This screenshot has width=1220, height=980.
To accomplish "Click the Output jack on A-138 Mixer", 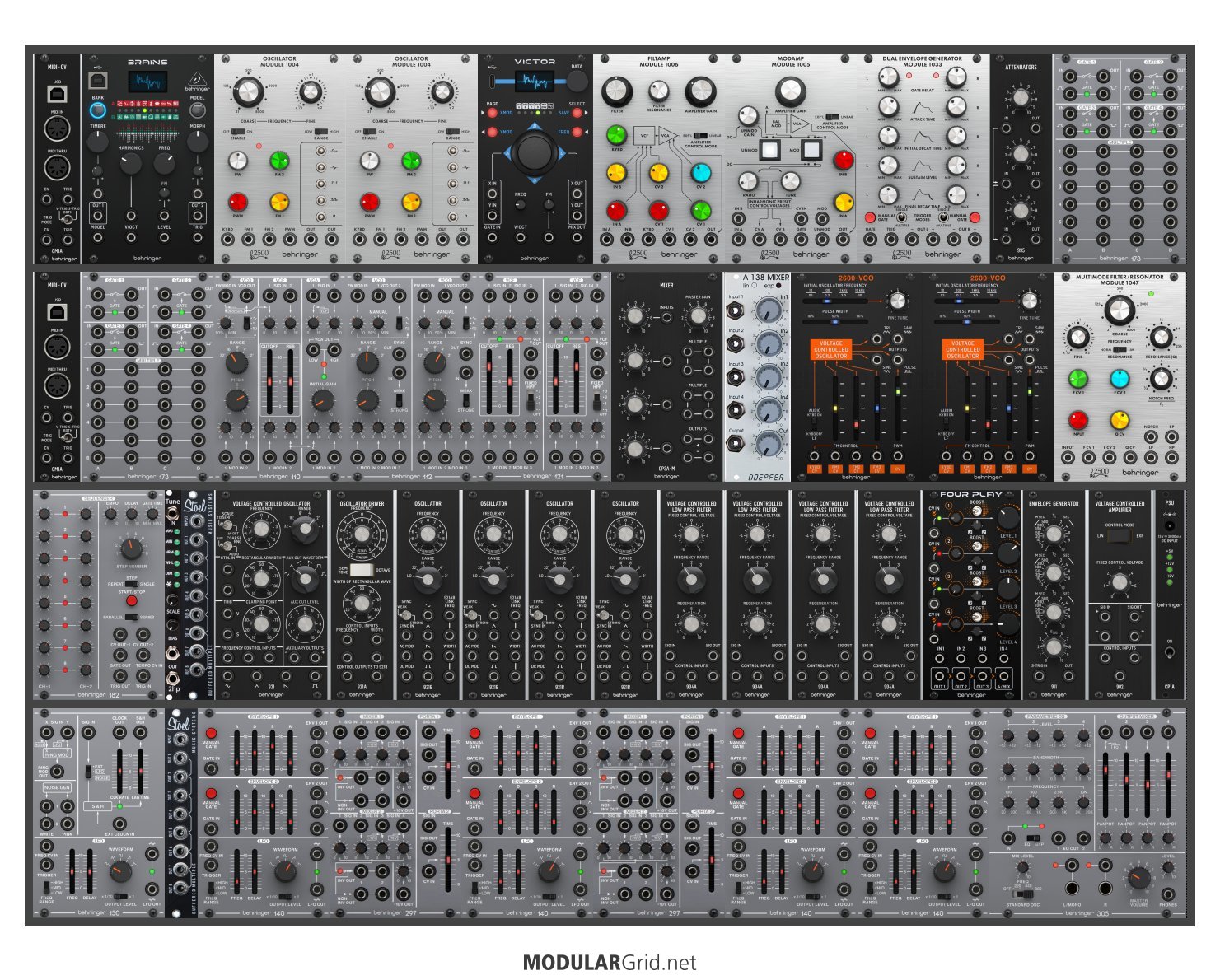I will click(736, 444).
